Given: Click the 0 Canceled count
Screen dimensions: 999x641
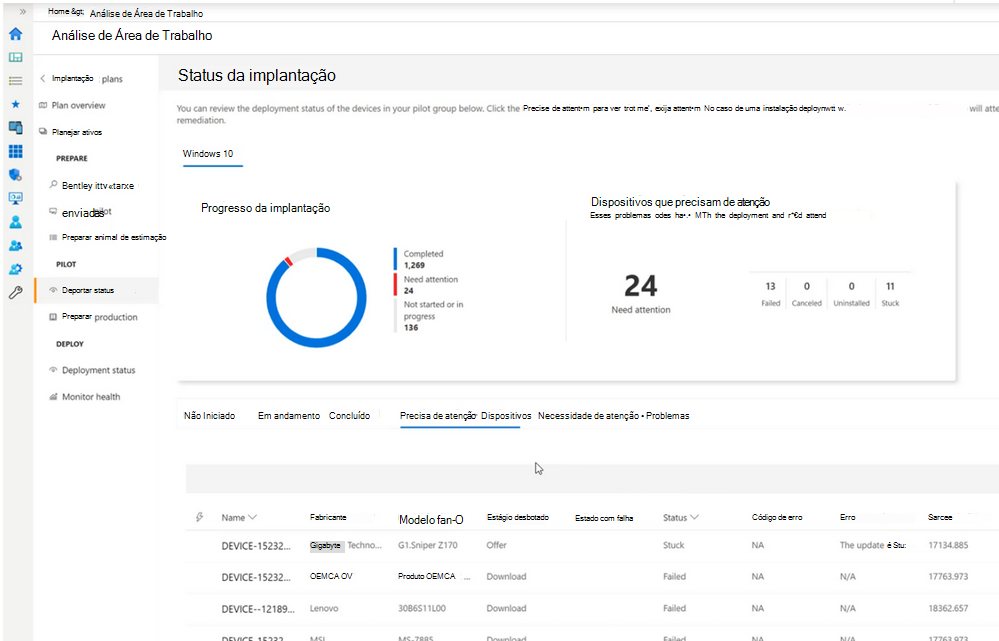Looking at the screenshot, I should [807, 286].
